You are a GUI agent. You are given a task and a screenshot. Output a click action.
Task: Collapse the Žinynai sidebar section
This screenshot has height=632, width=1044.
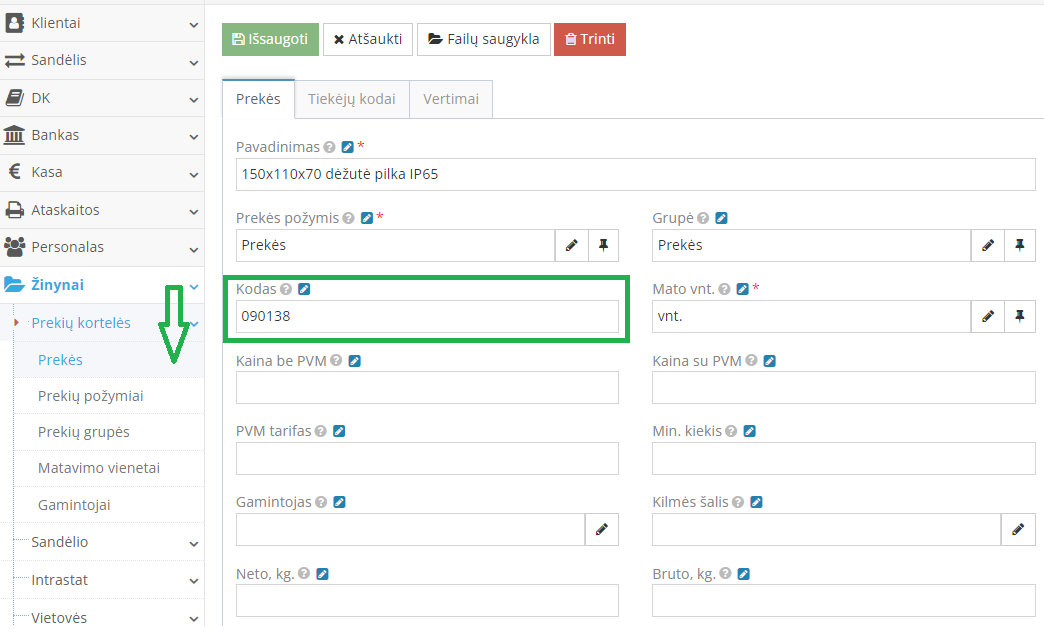coord(100,285)
